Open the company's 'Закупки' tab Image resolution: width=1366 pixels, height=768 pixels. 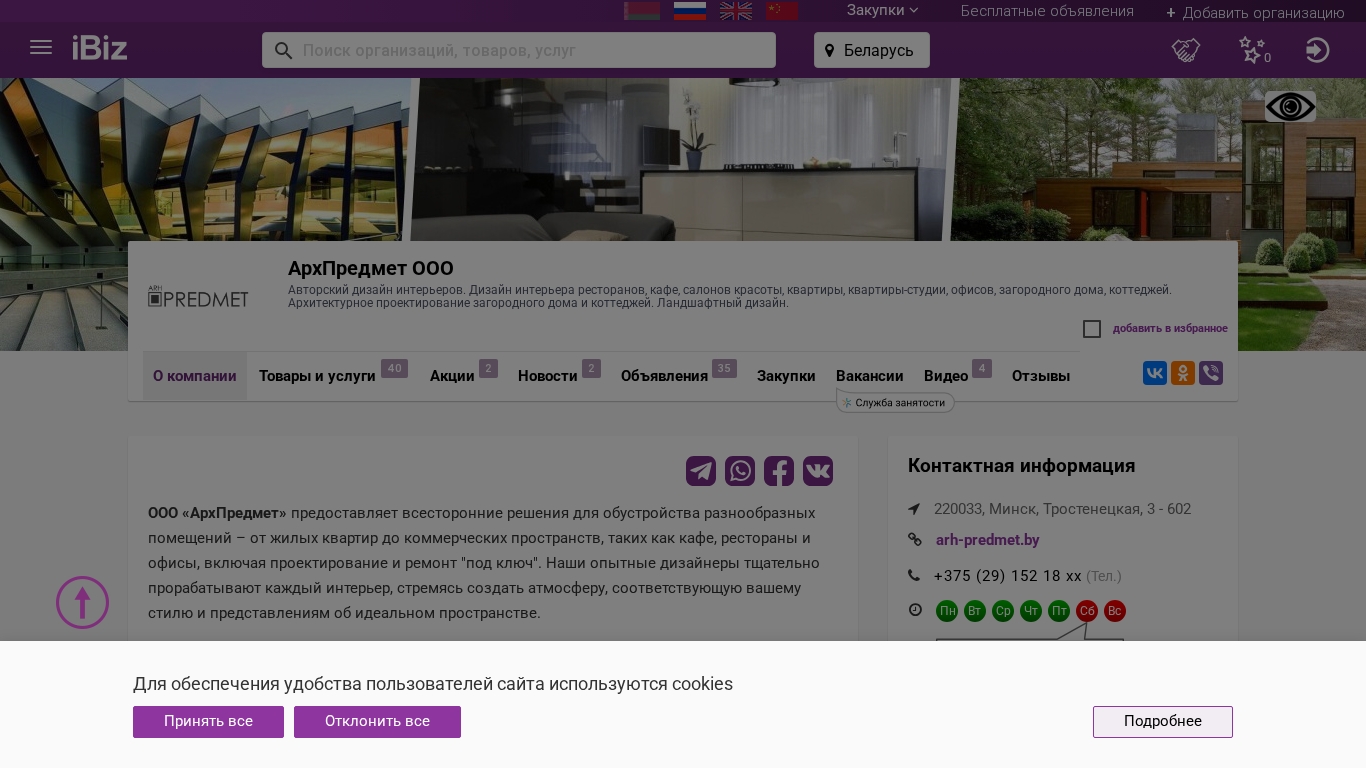click(x=786, y=376)
